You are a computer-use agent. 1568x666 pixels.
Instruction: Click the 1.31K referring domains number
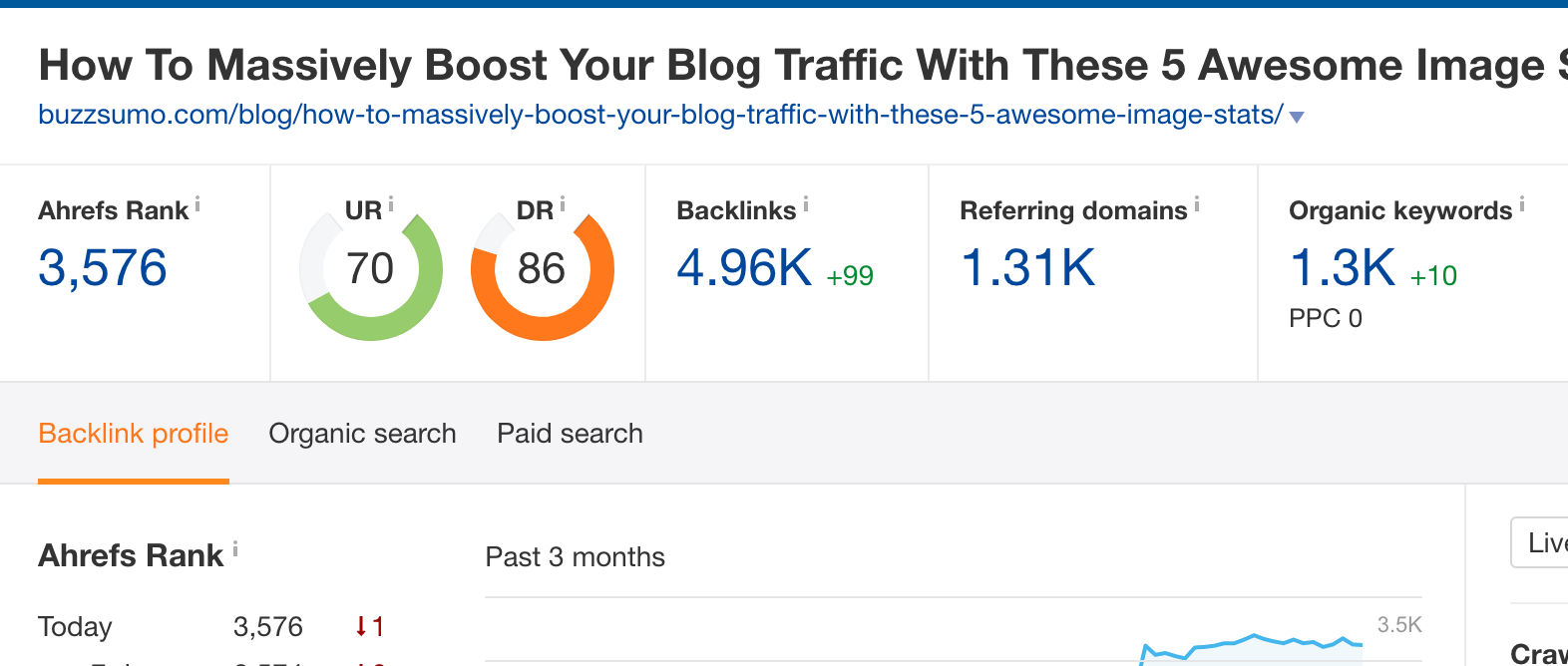1027,268
